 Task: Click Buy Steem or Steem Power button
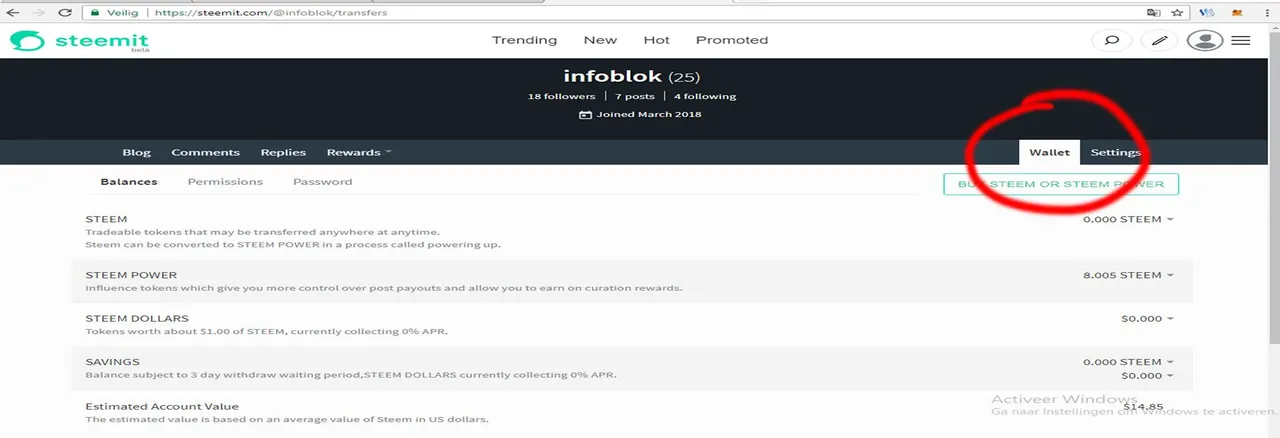coord(1061,184)
